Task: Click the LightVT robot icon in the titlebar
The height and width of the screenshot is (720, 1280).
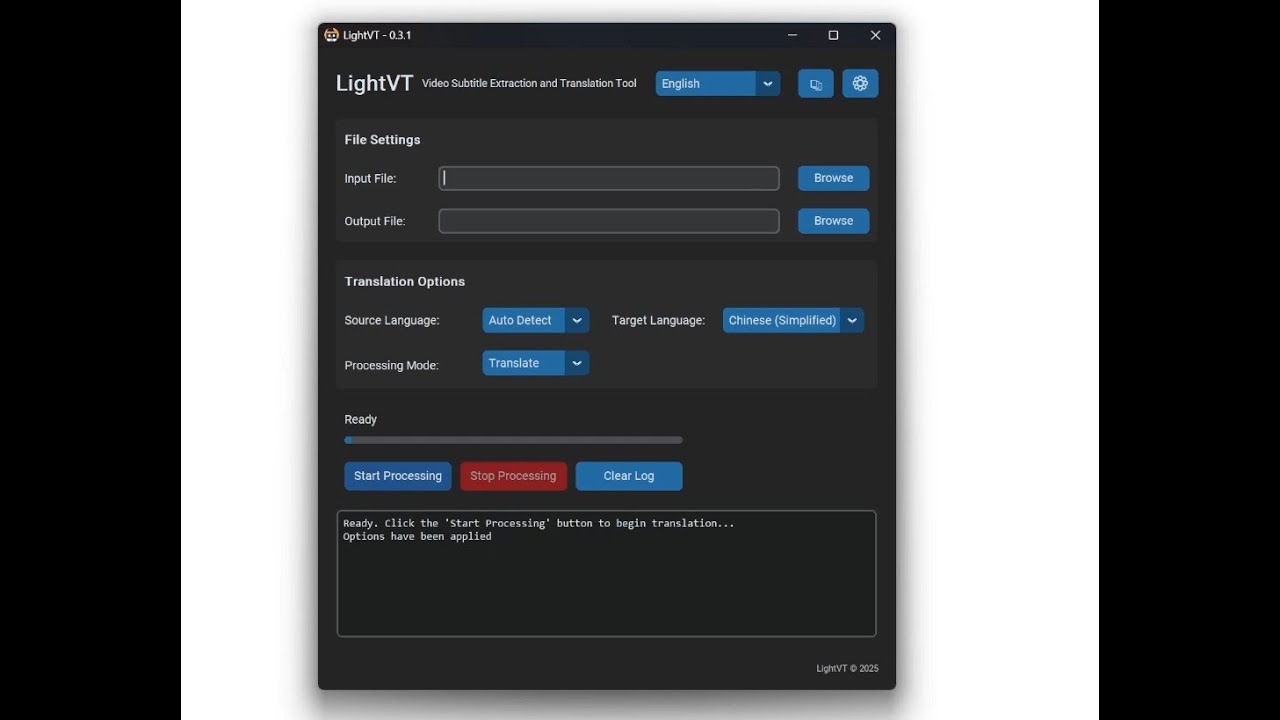Action: (x=330, y=35)
